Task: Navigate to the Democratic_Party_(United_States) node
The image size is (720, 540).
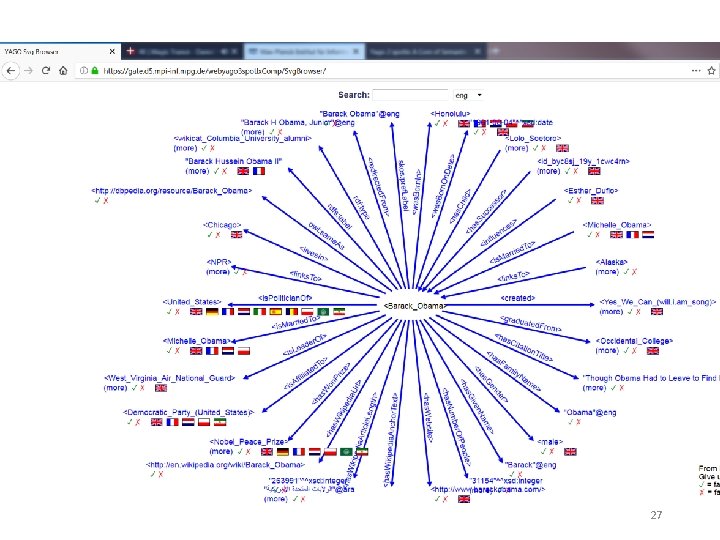Action: point(188,412)
